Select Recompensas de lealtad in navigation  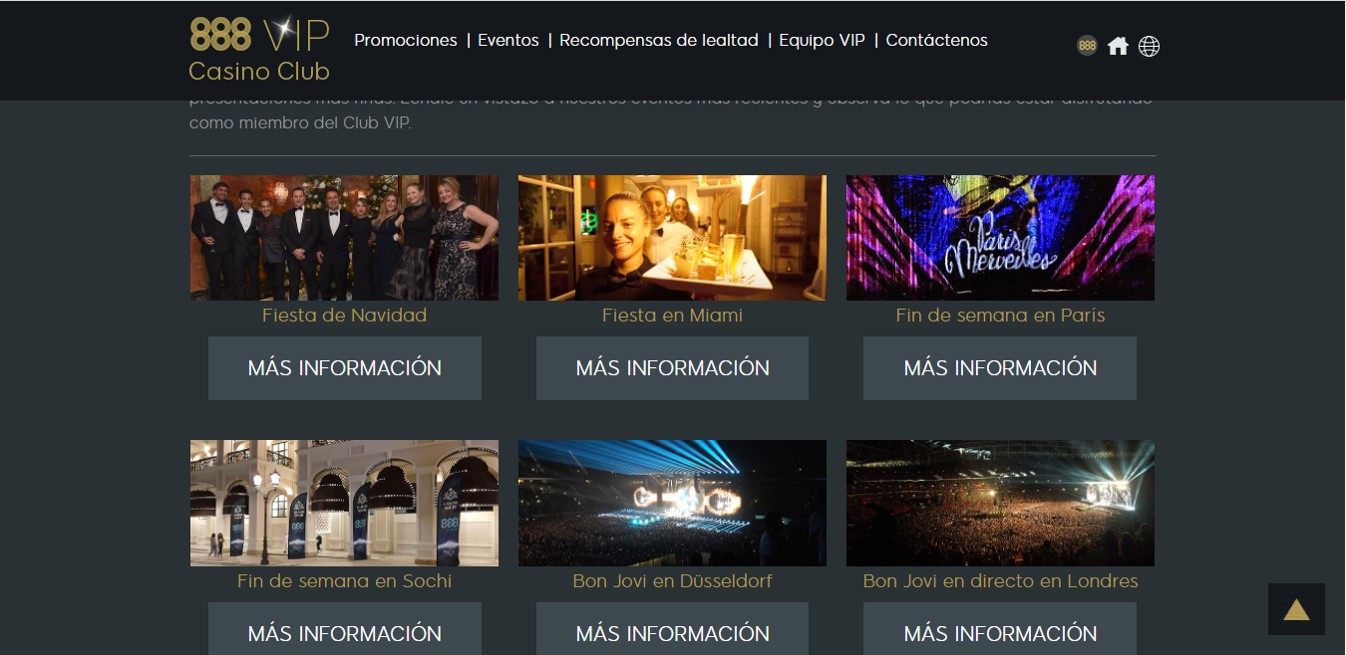(659, 40)
